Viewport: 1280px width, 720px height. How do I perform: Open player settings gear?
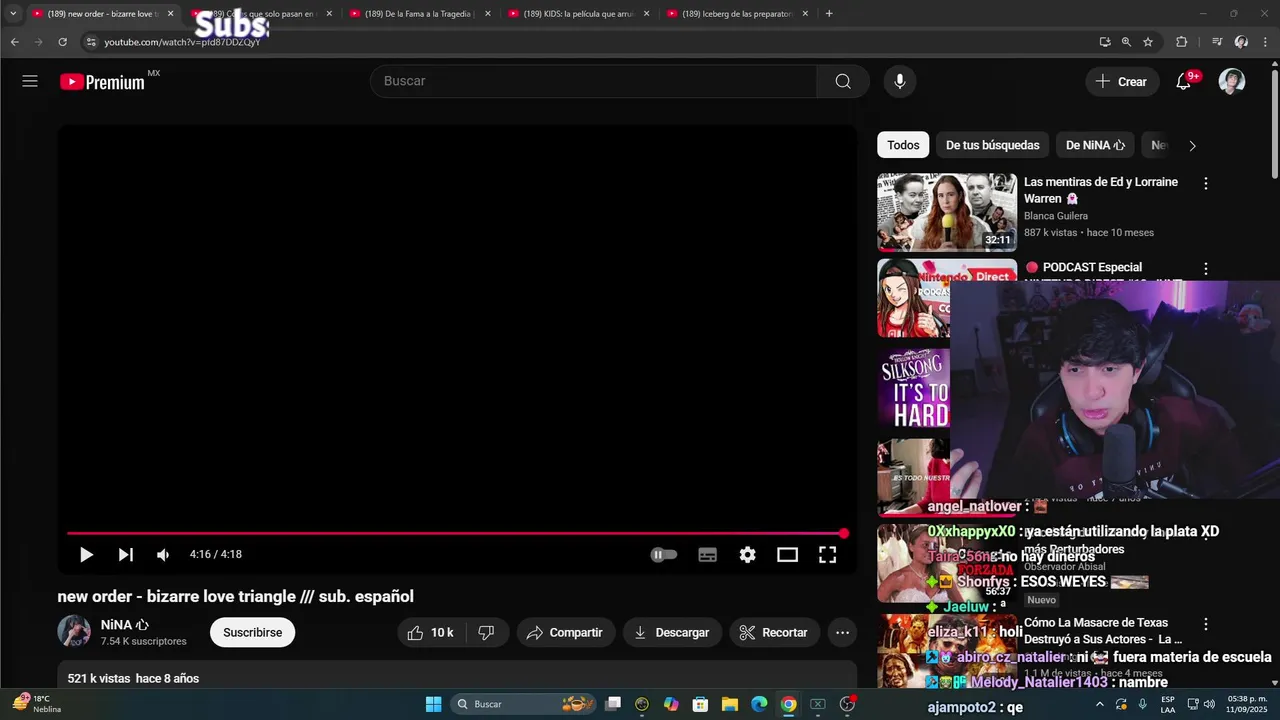(x=748, y=555)
